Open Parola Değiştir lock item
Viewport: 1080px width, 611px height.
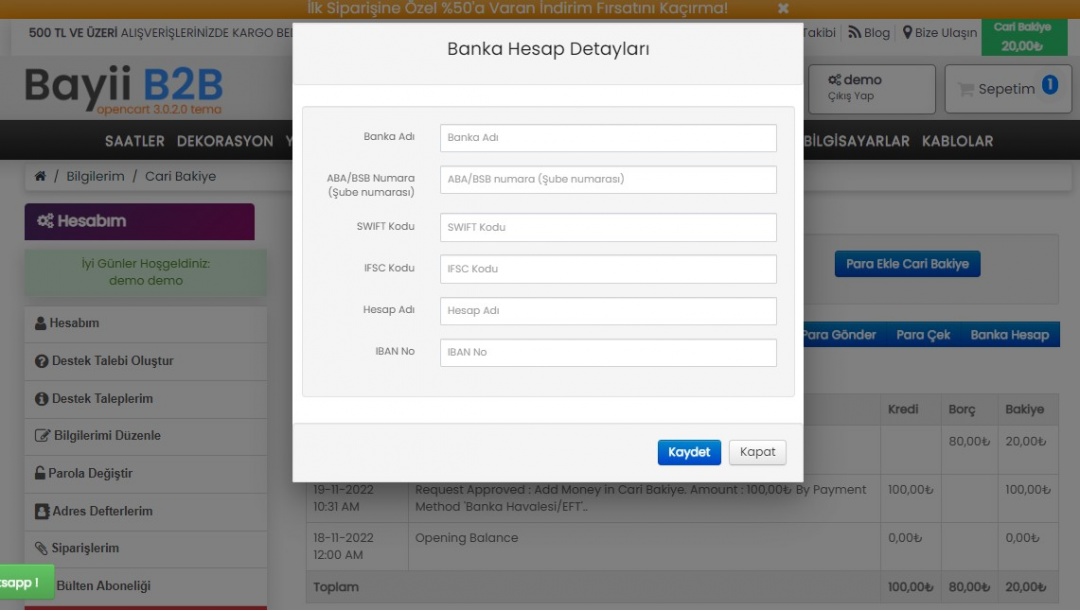pyautogui.click(x=90, y=473)
